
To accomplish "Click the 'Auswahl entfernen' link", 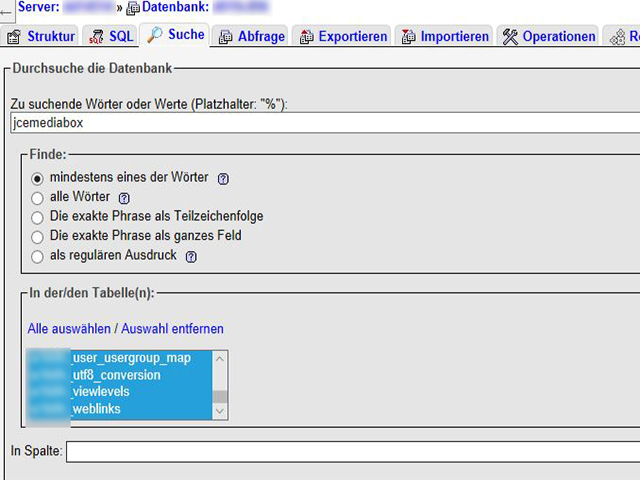I will 172,329.
